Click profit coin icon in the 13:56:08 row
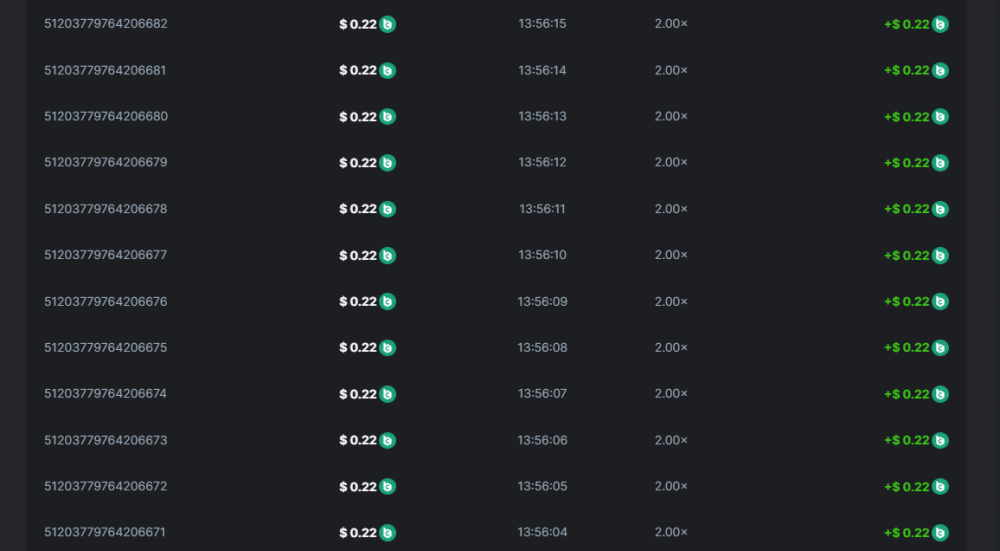Screen dimensions: 1000x551 (940, 348)
